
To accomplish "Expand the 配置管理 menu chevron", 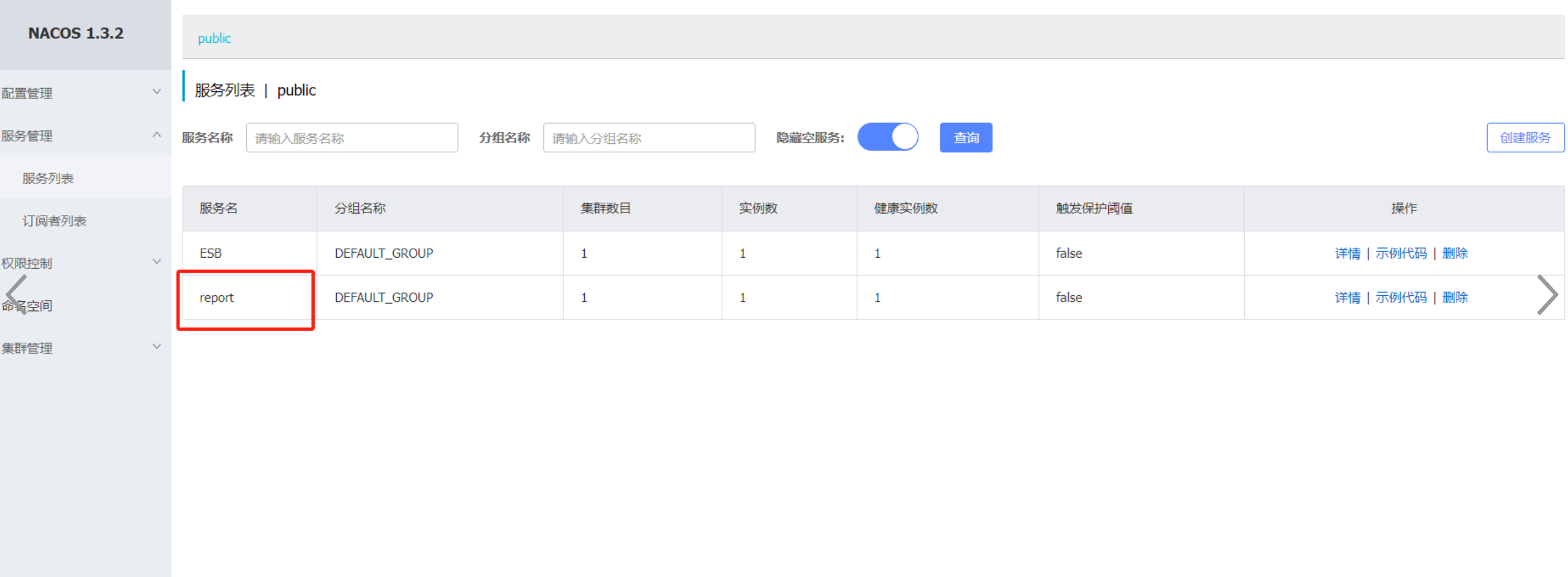I will pyautogui.click(x=157, y=92).
